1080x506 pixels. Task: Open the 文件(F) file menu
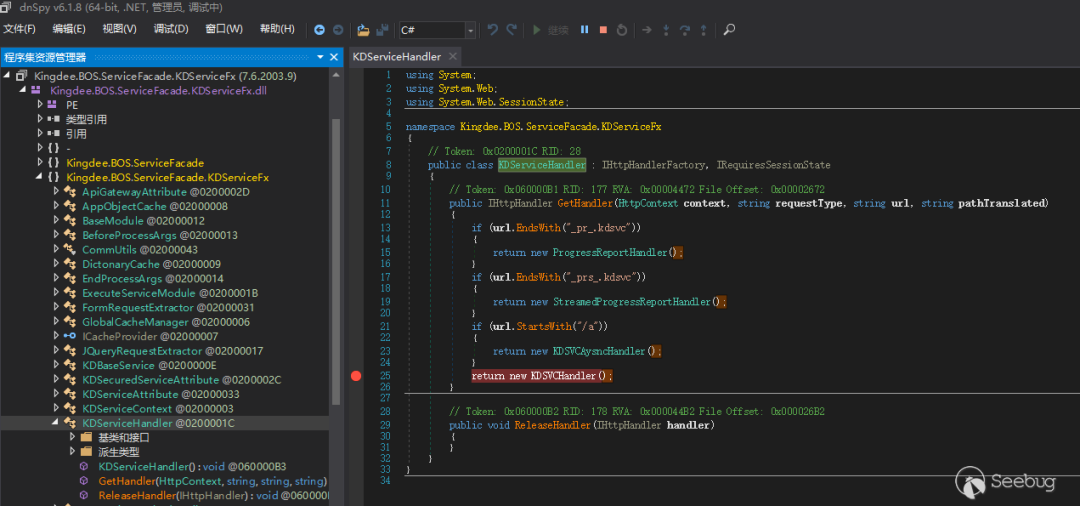point(19,29)
